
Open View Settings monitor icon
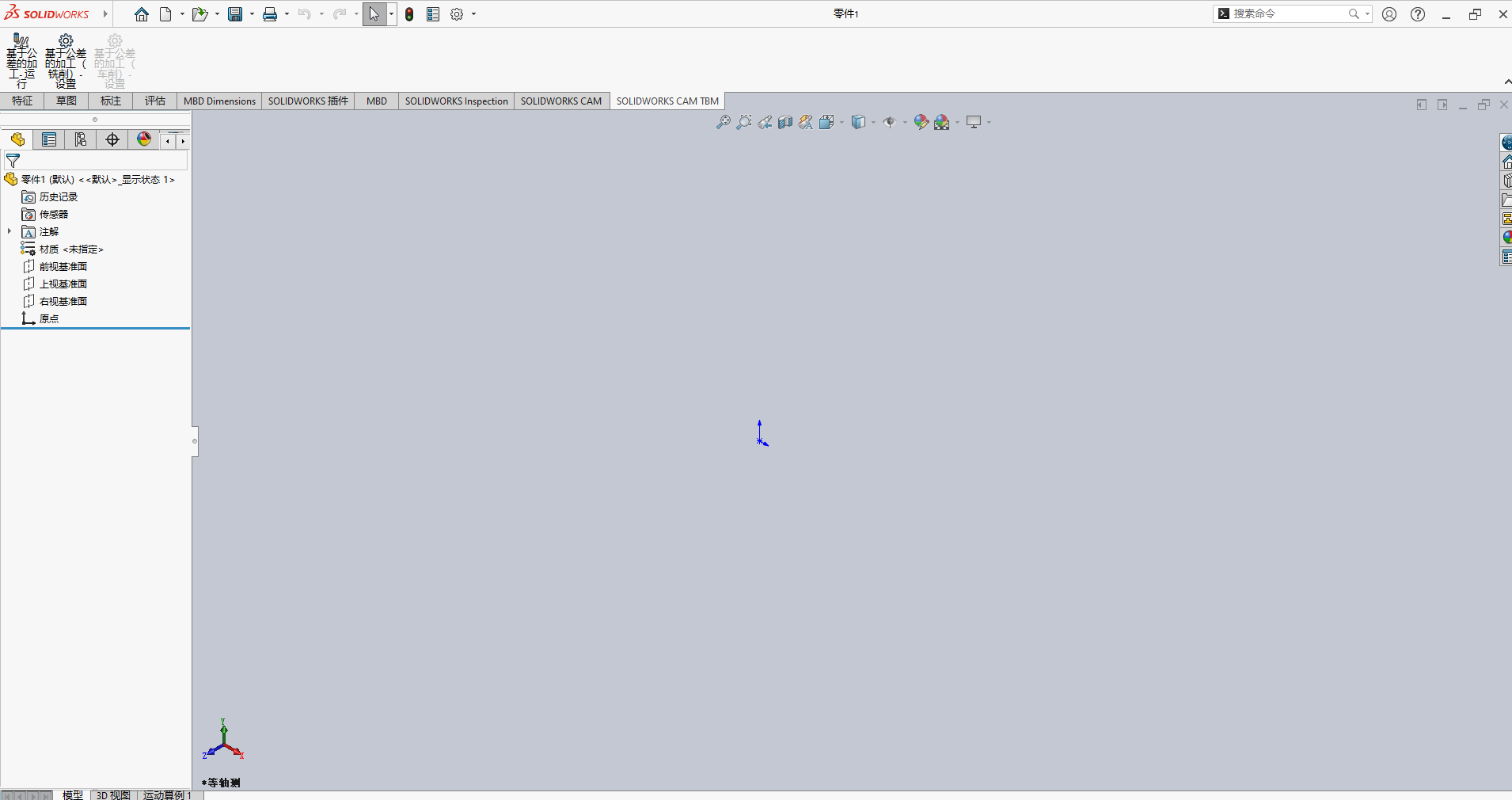click(974, 122)
